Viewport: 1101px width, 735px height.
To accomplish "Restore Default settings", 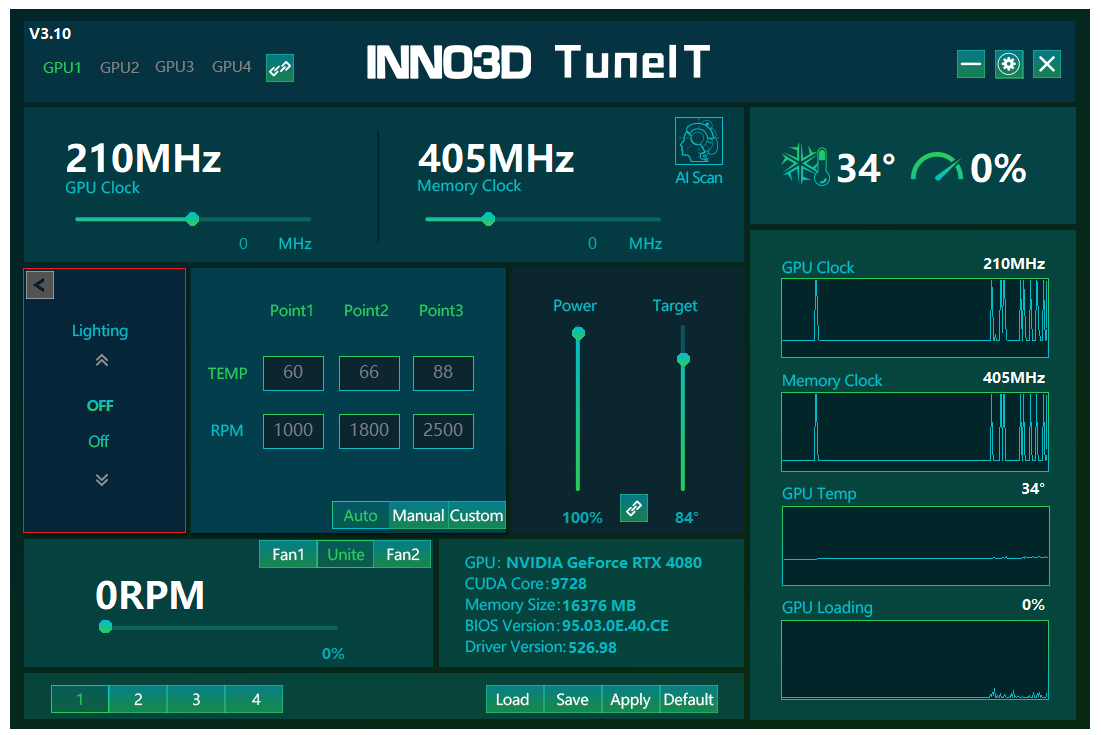I will 689,699.
